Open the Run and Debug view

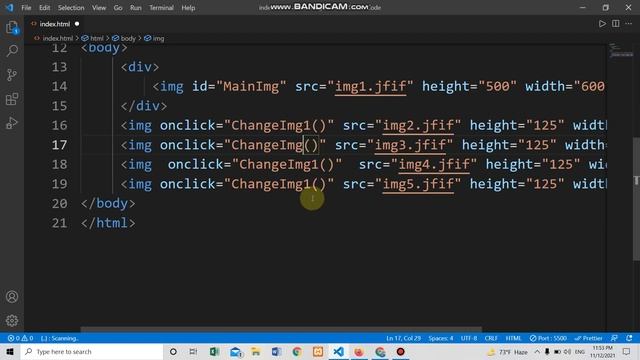[12, 123]
